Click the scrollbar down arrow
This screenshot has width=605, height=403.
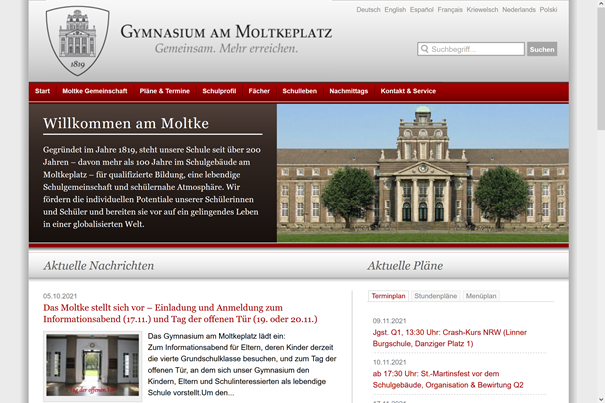point(601,399)
